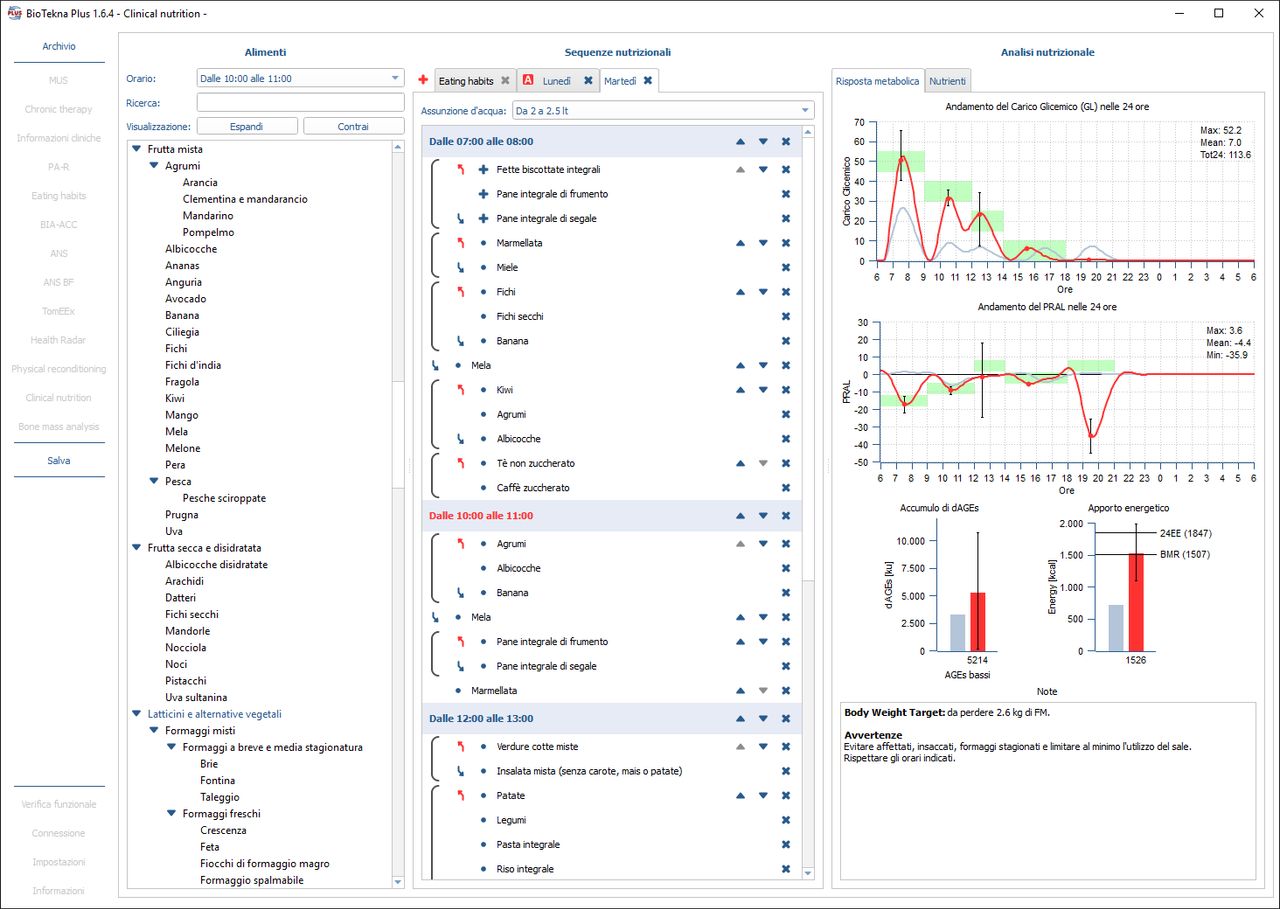Click the red plus add-sequence icon
The image size is (1280, 909).
pyautogui.click(x=423, y=80)
